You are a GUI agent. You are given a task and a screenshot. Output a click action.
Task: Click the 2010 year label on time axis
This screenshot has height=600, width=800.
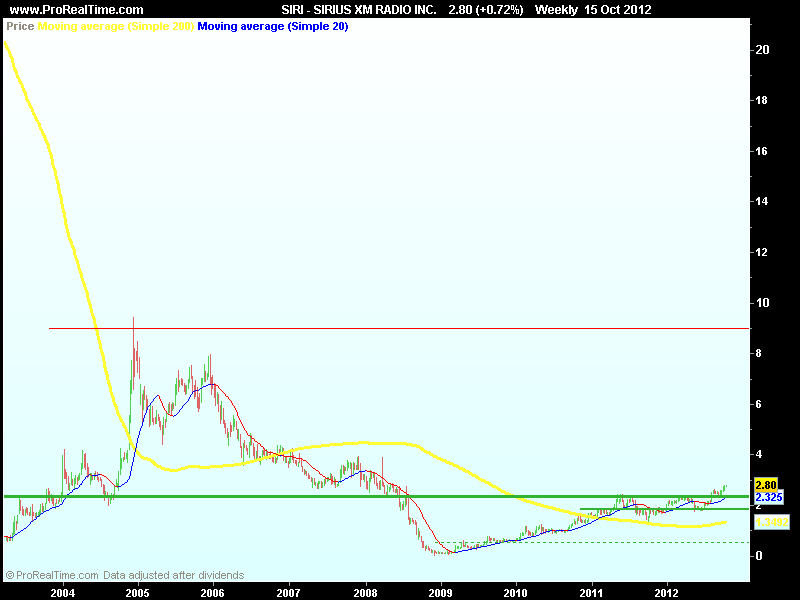515,593
